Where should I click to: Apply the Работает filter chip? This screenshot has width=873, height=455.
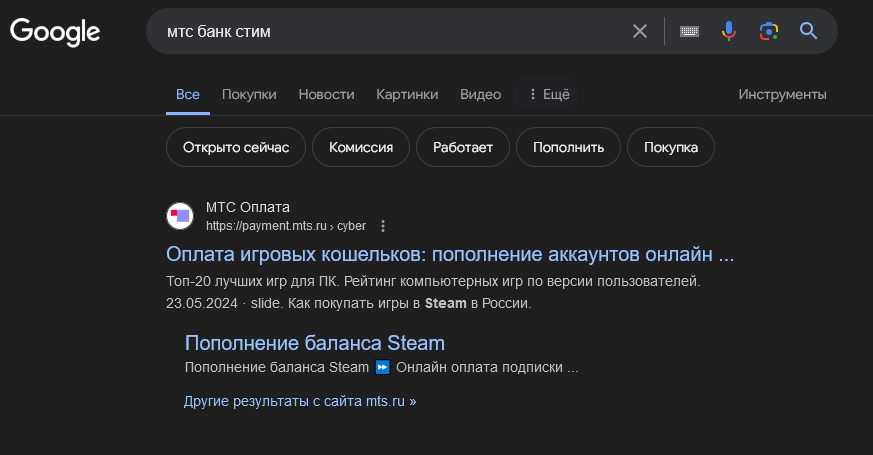click(x=463, y=147)
